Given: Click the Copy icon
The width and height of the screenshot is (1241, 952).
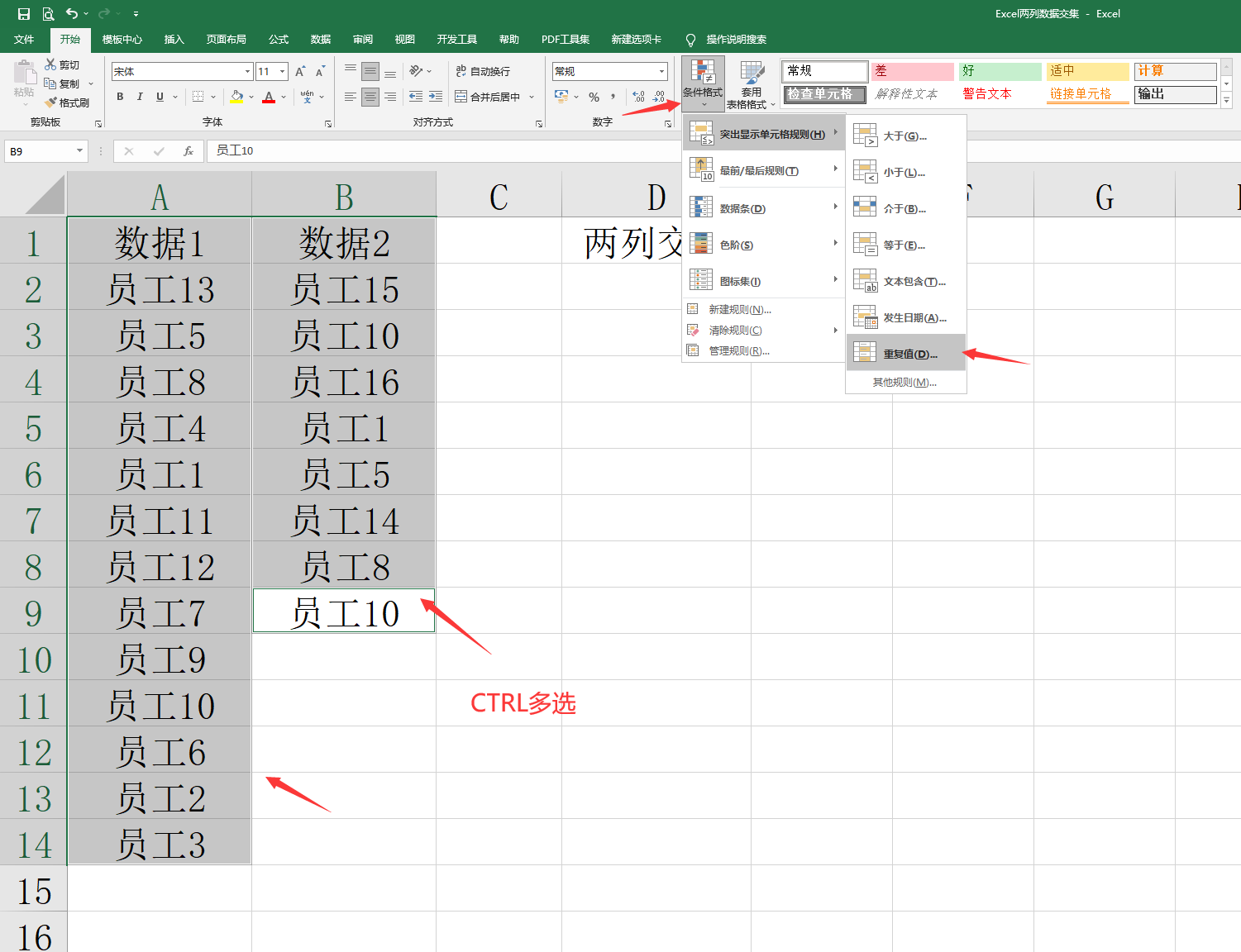Looking at the screenshot, I should (50, 83).
